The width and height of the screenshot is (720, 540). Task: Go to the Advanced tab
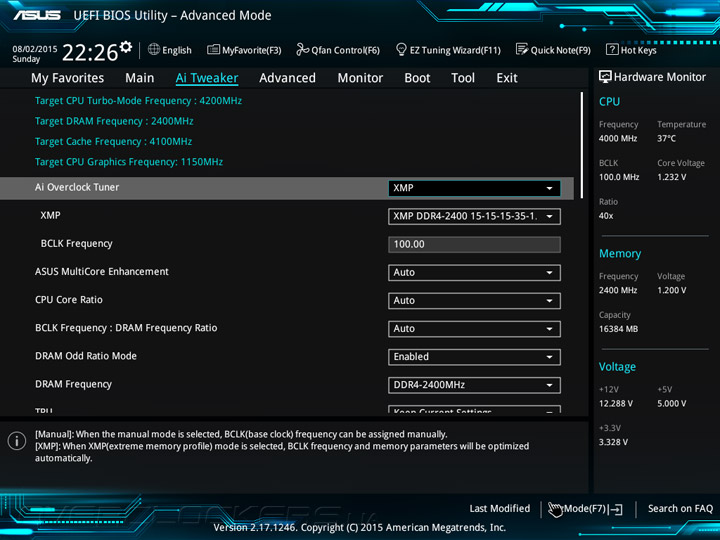coord(287,78)
